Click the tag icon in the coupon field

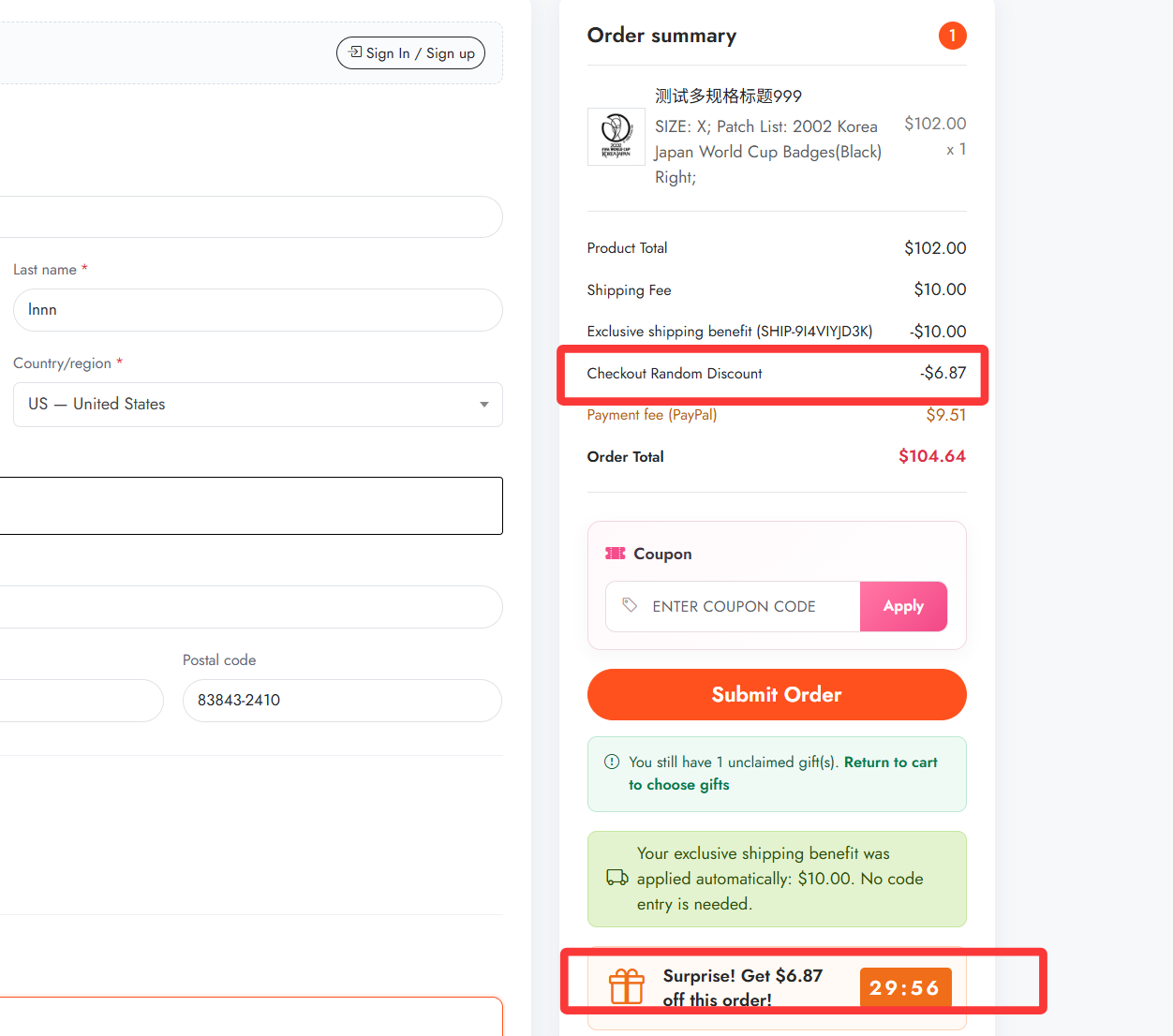(630, 605)
